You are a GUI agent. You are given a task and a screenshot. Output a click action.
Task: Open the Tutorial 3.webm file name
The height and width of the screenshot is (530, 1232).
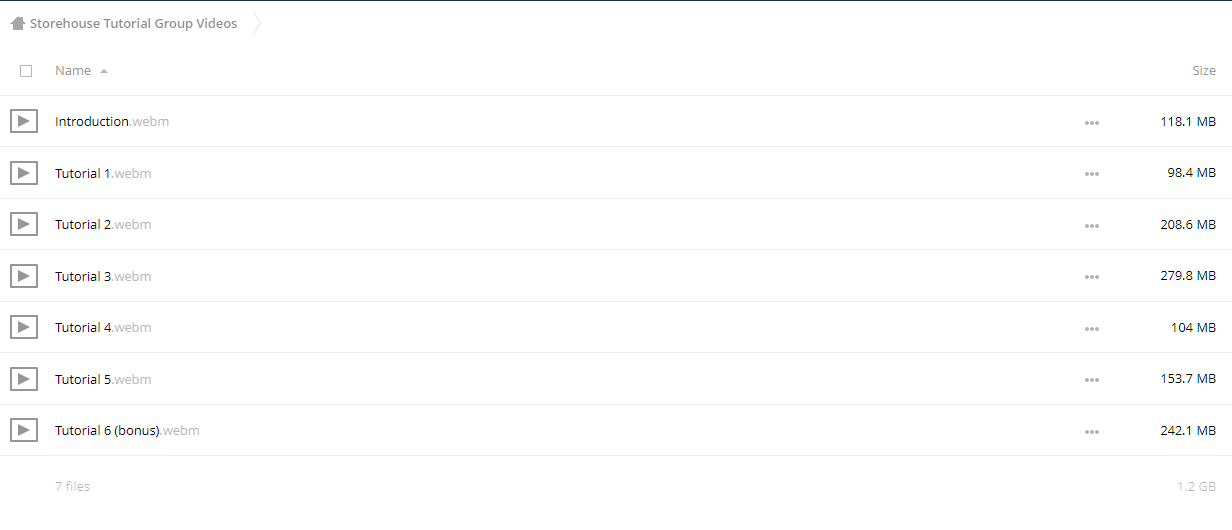[103, 276]
